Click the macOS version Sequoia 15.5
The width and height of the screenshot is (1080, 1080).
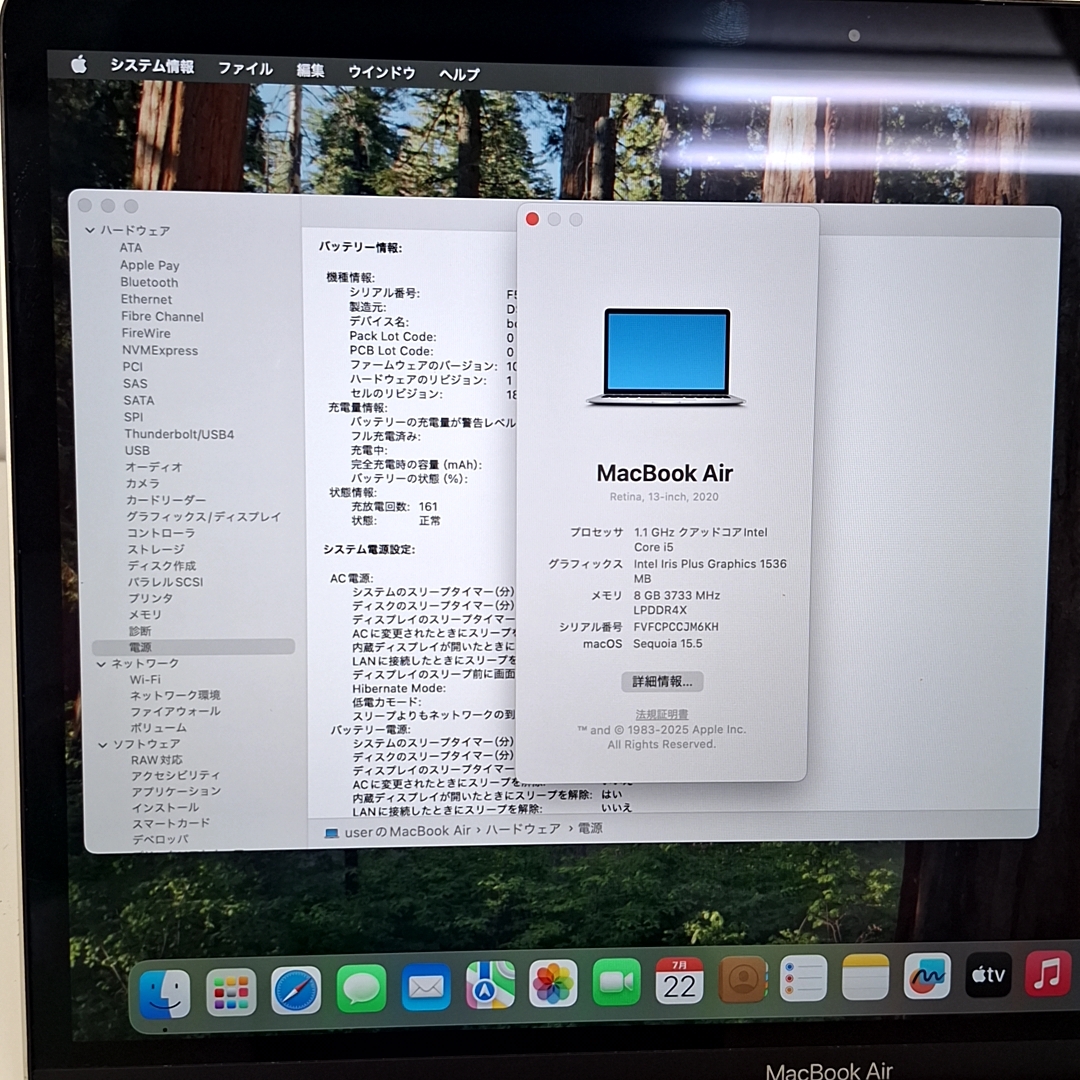667,644
